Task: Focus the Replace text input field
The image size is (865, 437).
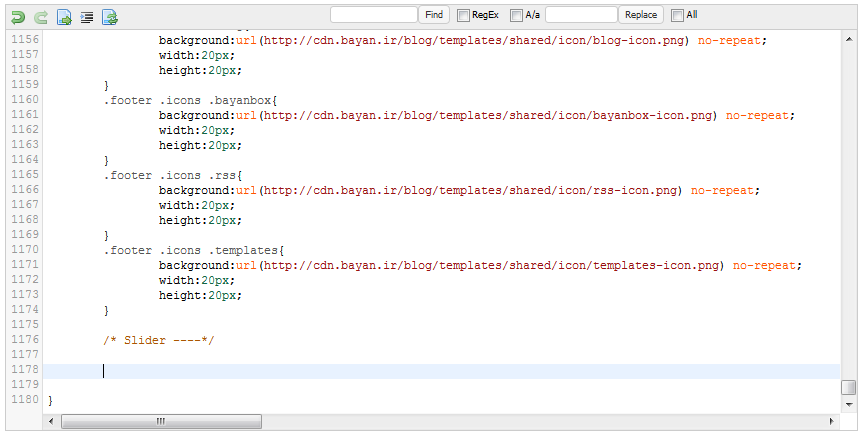Action: coord(581,15)
